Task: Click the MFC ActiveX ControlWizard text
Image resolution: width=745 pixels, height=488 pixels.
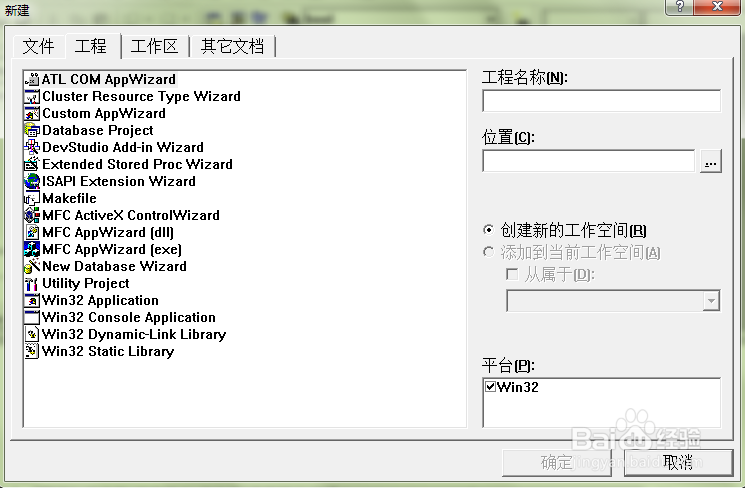Action: pos(131,215)
